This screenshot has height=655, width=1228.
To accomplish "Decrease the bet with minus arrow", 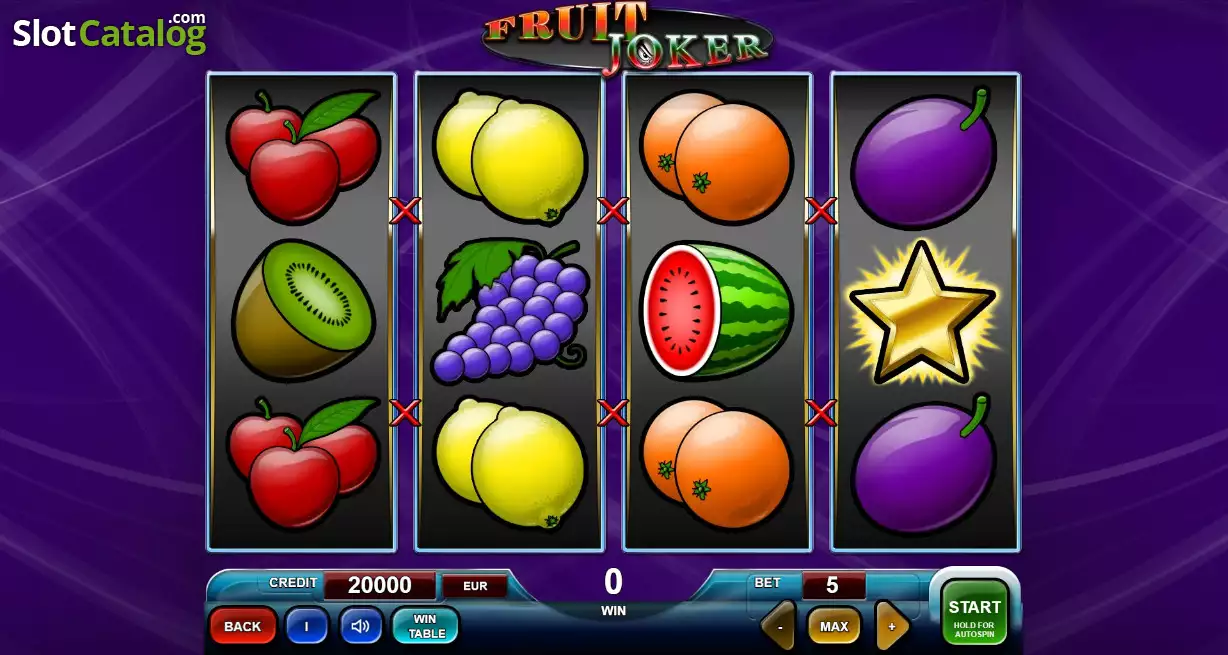I will pyautogui.click(x=778, y=626).
